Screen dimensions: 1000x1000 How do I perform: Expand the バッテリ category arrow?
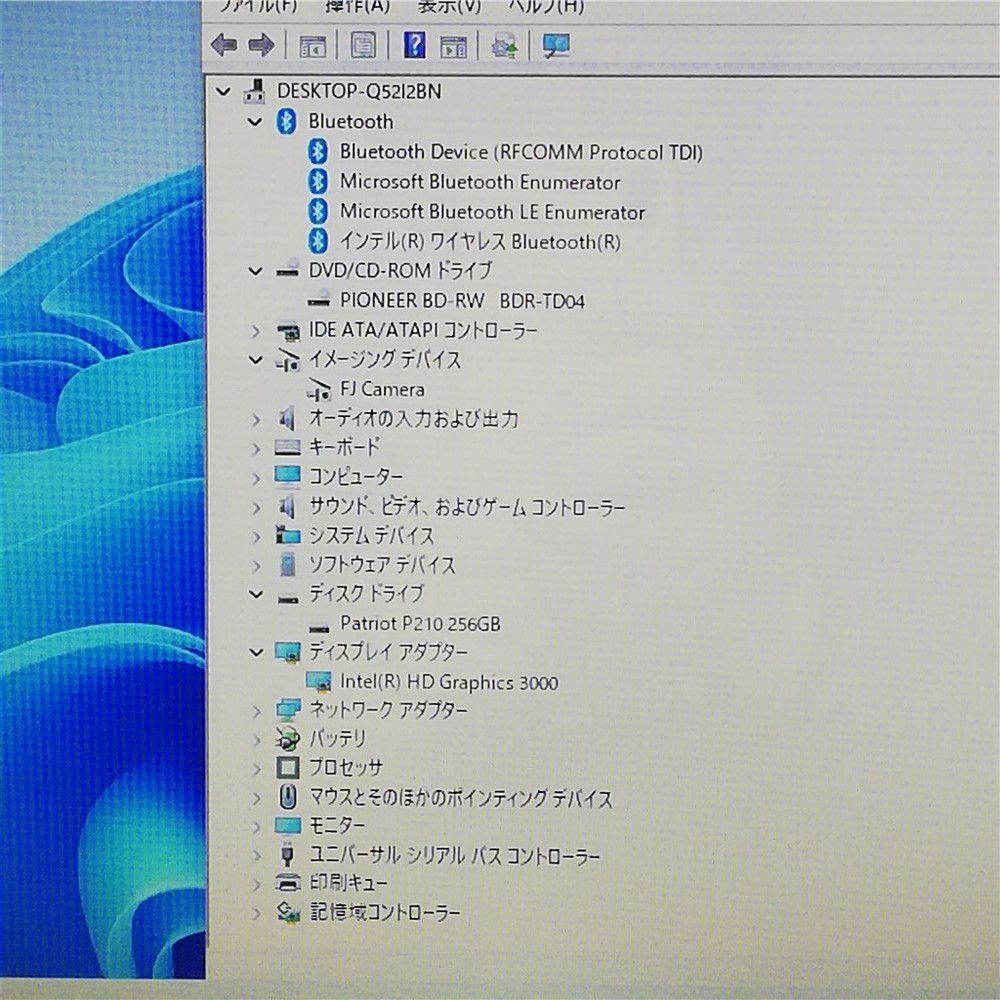coord(256,740)
